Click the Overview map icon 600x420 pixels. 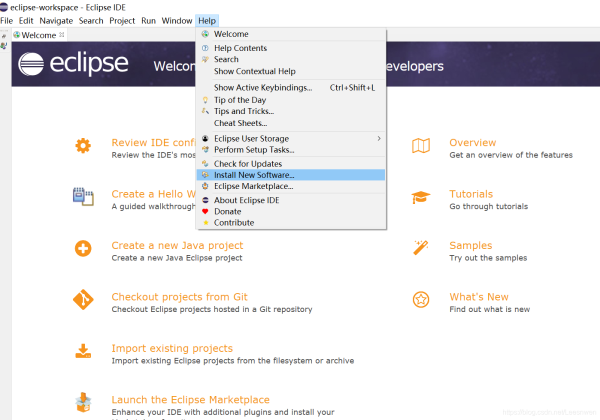421,146
